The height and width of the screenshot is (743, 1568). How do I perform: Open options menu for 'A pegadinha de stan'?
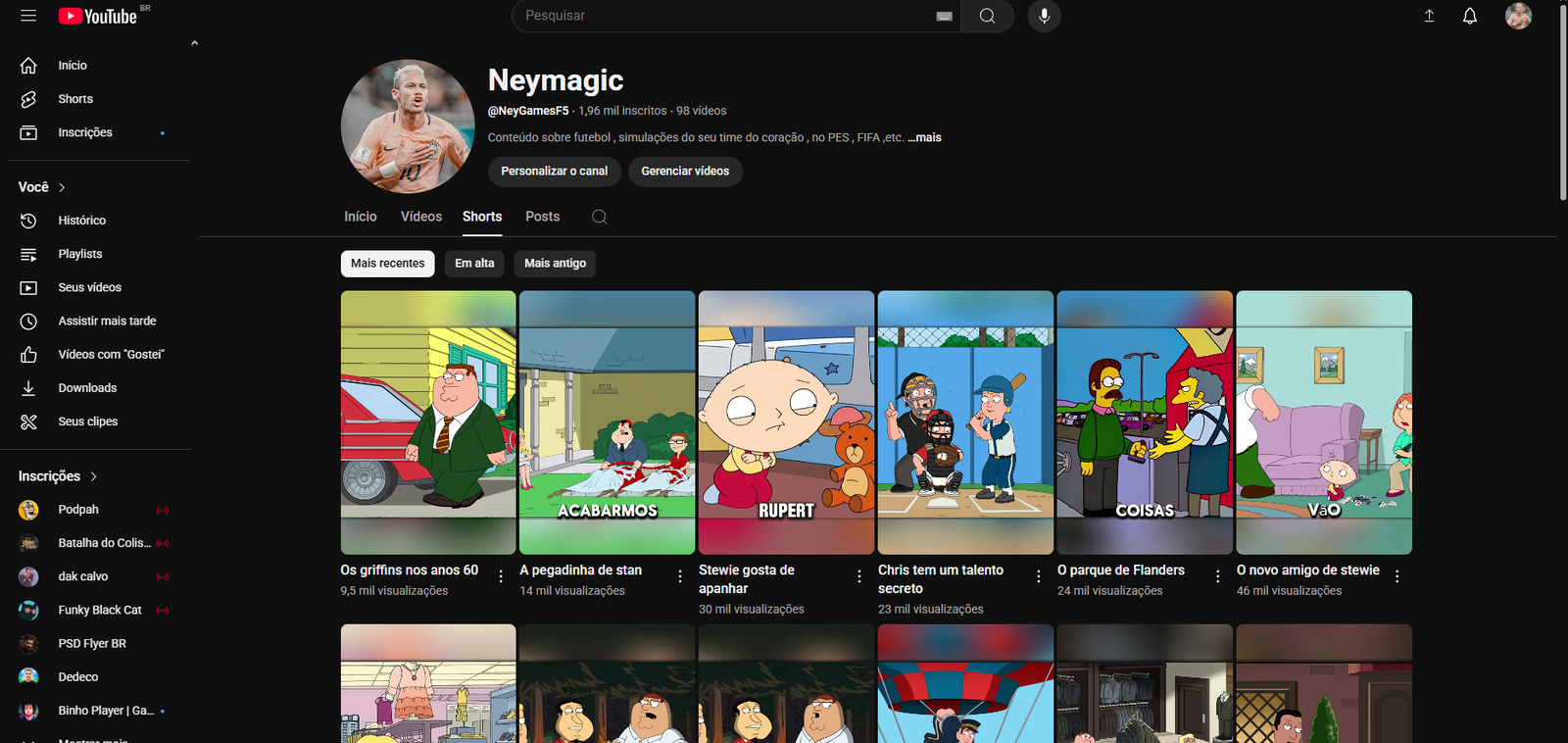coord(680,576)
